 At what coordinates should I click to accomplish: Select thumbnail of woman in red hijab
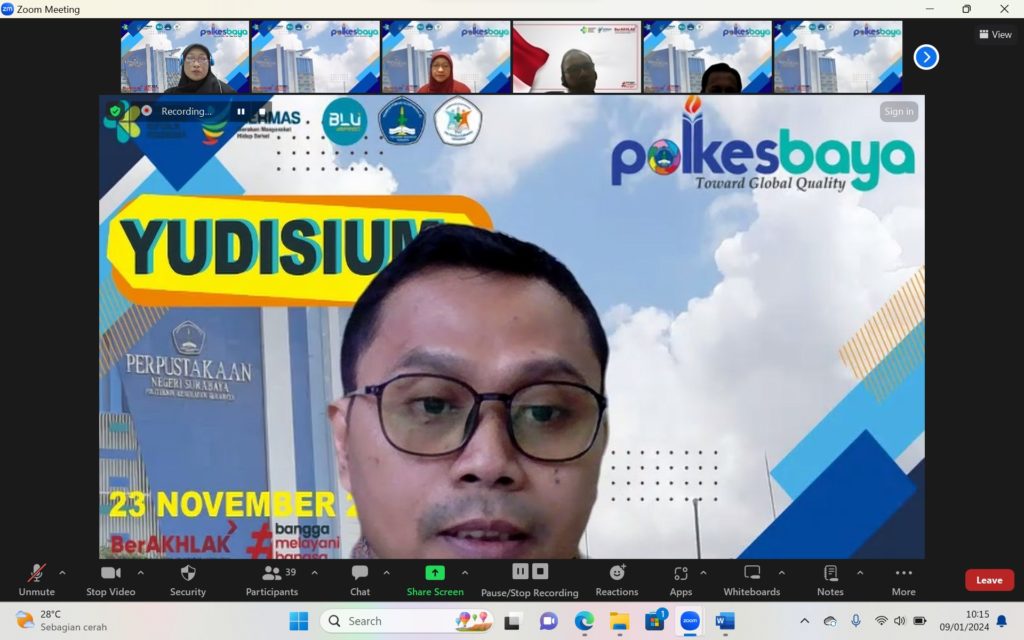[446, 57]
